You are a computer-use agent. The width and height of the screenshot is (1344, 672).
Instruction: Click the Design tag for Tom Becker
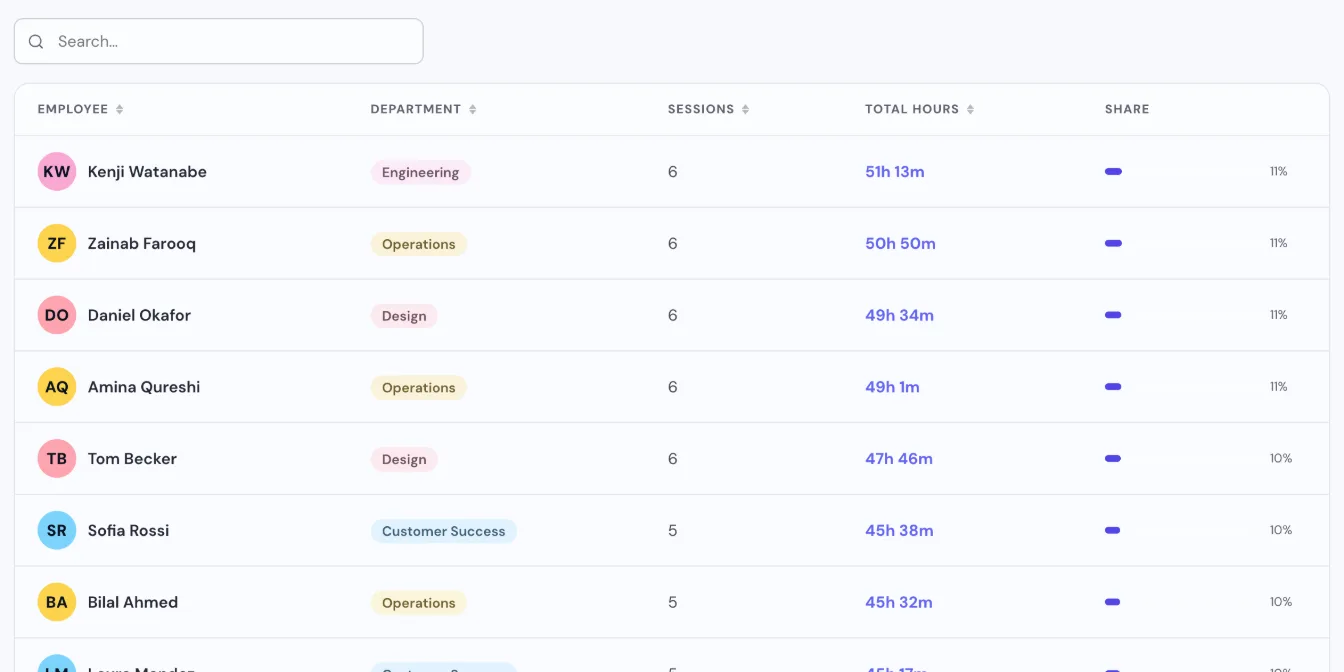(404, 459)
